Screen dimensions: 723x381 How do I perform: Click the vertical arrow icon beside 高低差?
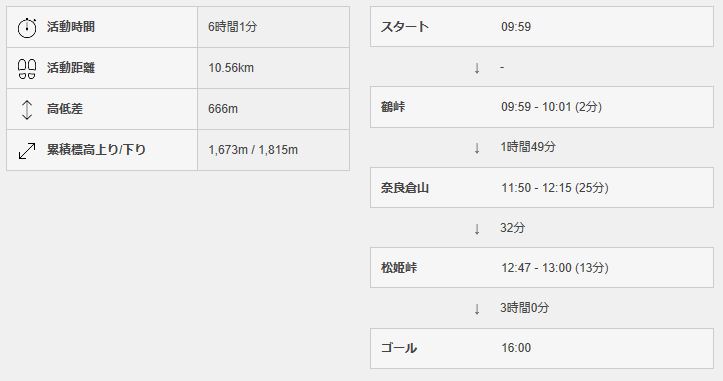coord(27,109)
